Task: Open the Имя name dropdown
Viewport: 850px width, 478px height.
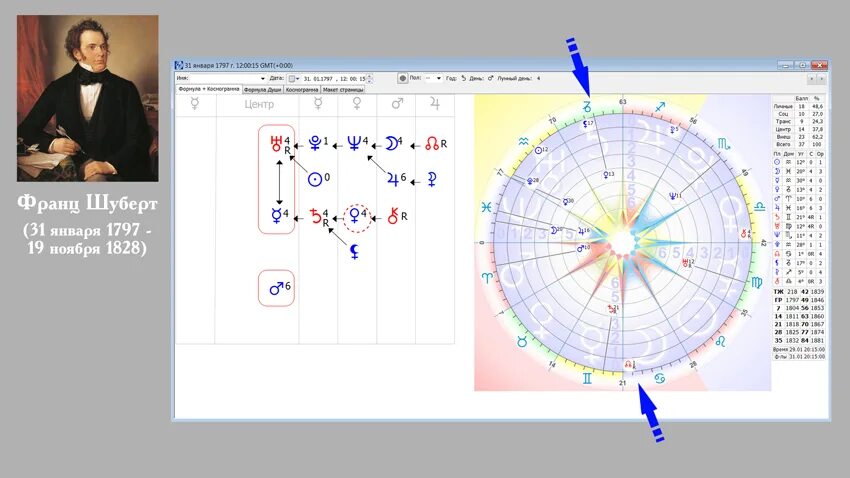Action: tap(262, 79)
